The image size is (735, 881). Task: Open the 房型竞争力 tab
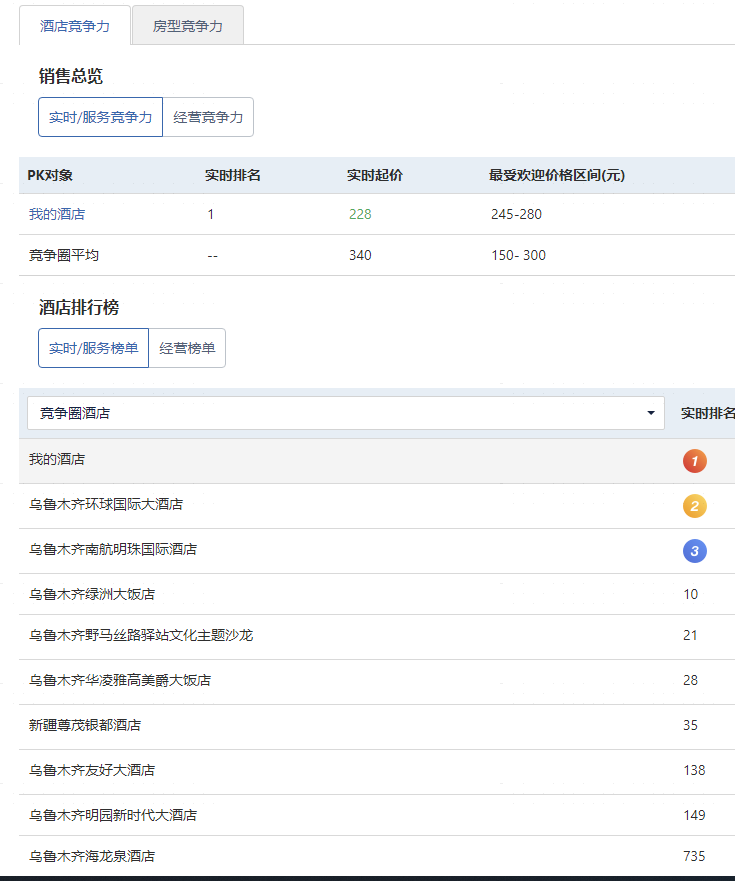pos(188,26)
